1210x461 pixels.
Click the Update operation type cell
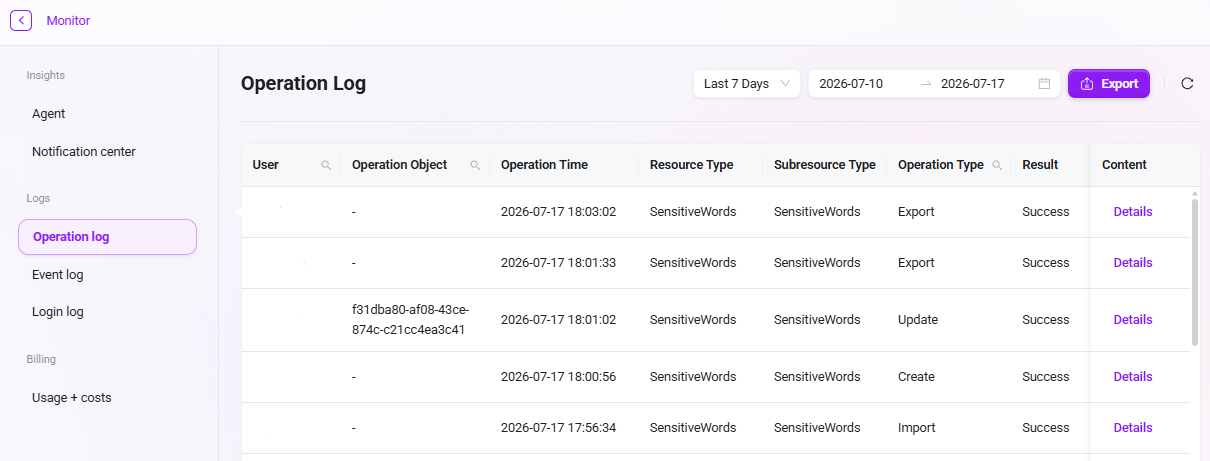point(918,320)
